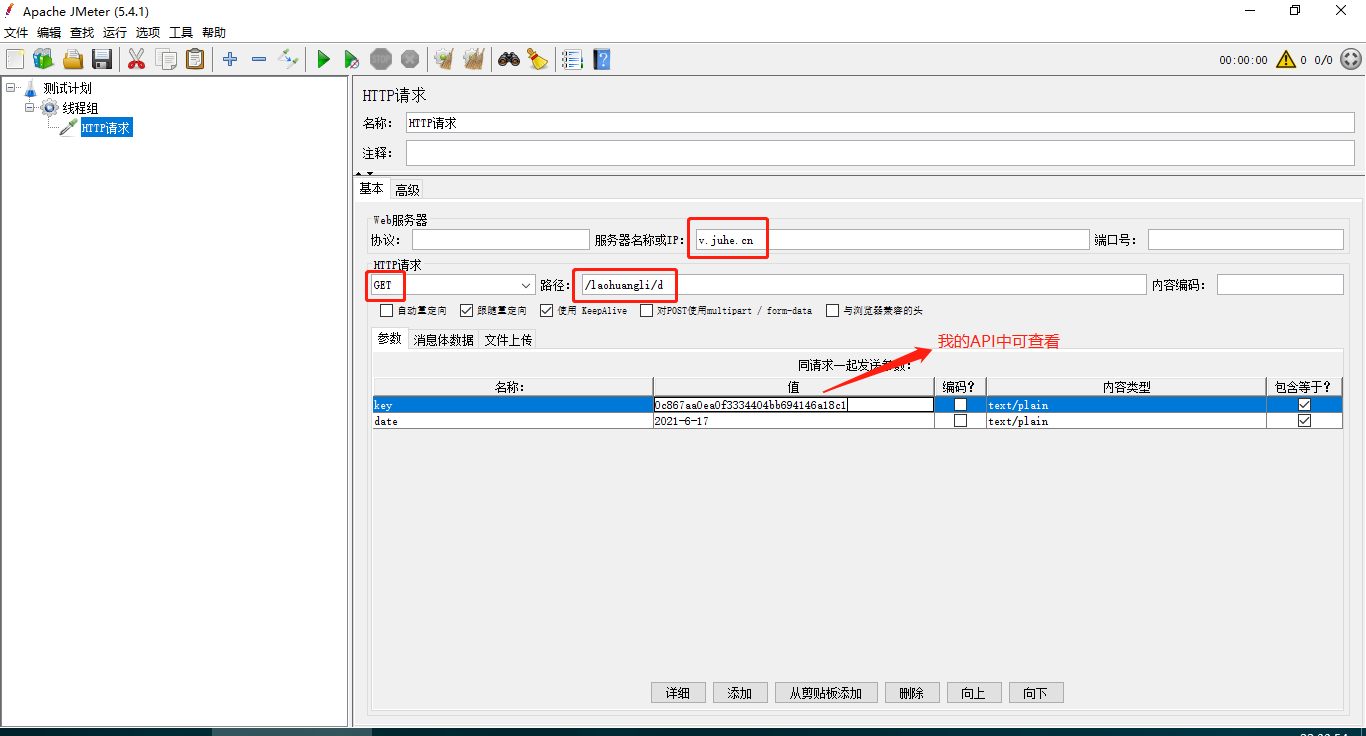Screen dimensions: 1366x736
Task: Click the 线程组 gear icon
Action: [x=50, y=108]
